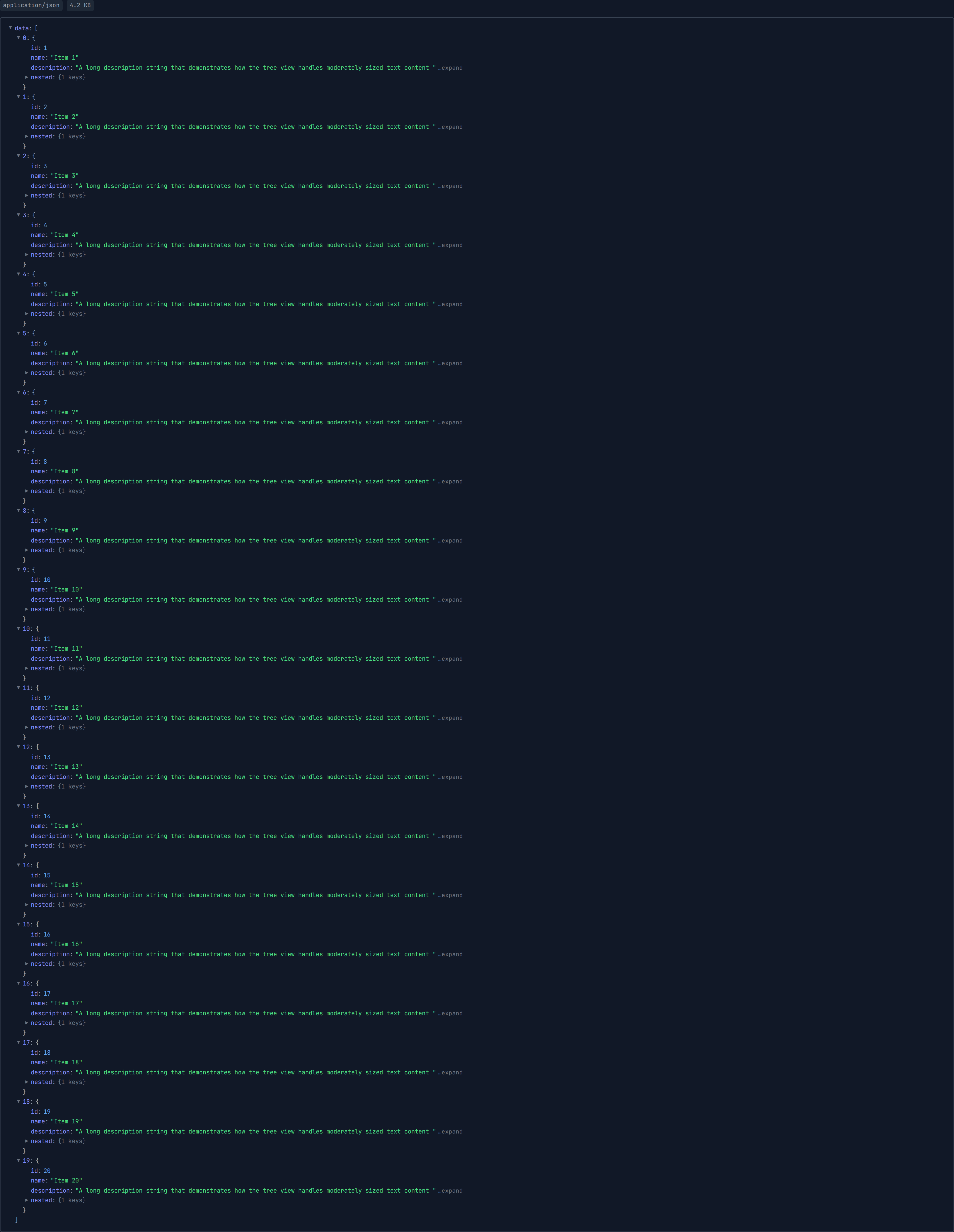The image size is (954, 1232).
Task: Collapse array item 9
Action: pyautogui.click(x=19, y=570)
